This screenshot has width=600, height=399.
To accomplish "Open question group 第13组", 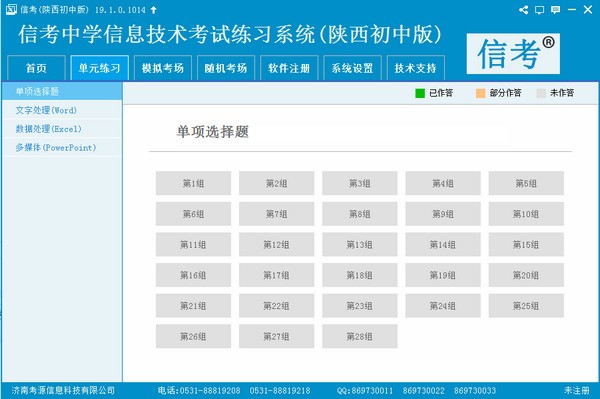I will tap(360, 244).
